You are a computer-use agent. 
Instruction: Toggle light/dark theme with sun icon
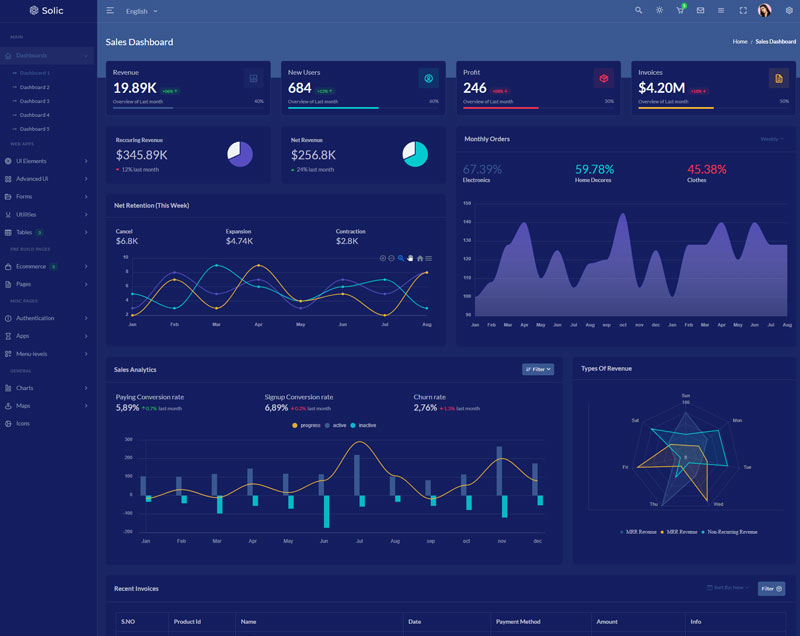659,10
